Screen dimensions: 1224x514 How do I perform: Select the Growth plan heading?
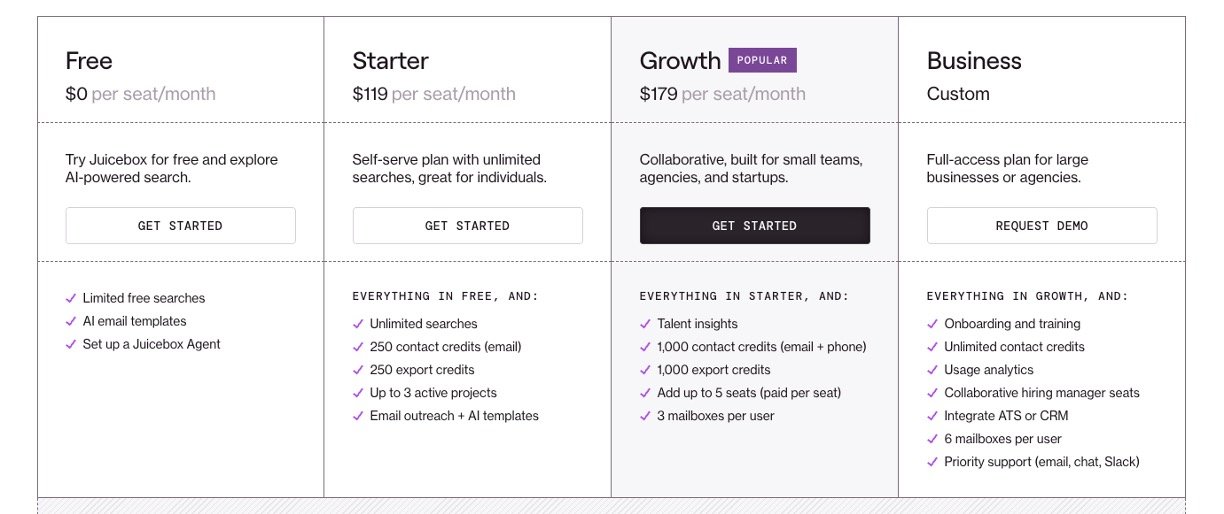pyautogui.click(x=680, y=61)
